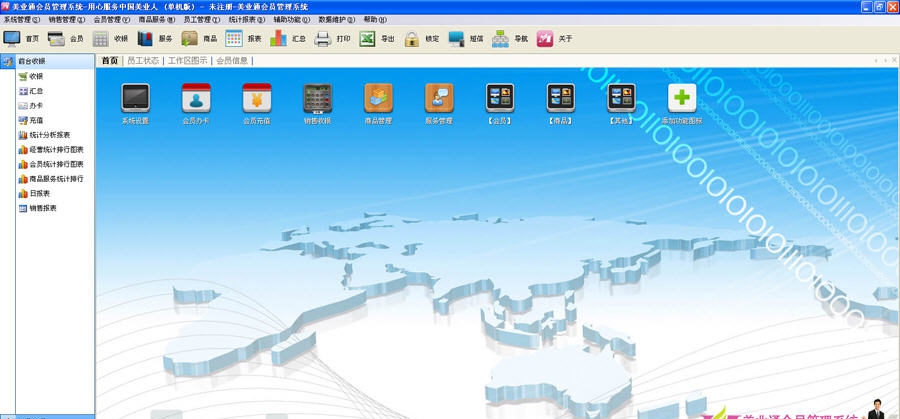
Task: Switch to the 会员信息 tab
Action: (x=232, y=60)
